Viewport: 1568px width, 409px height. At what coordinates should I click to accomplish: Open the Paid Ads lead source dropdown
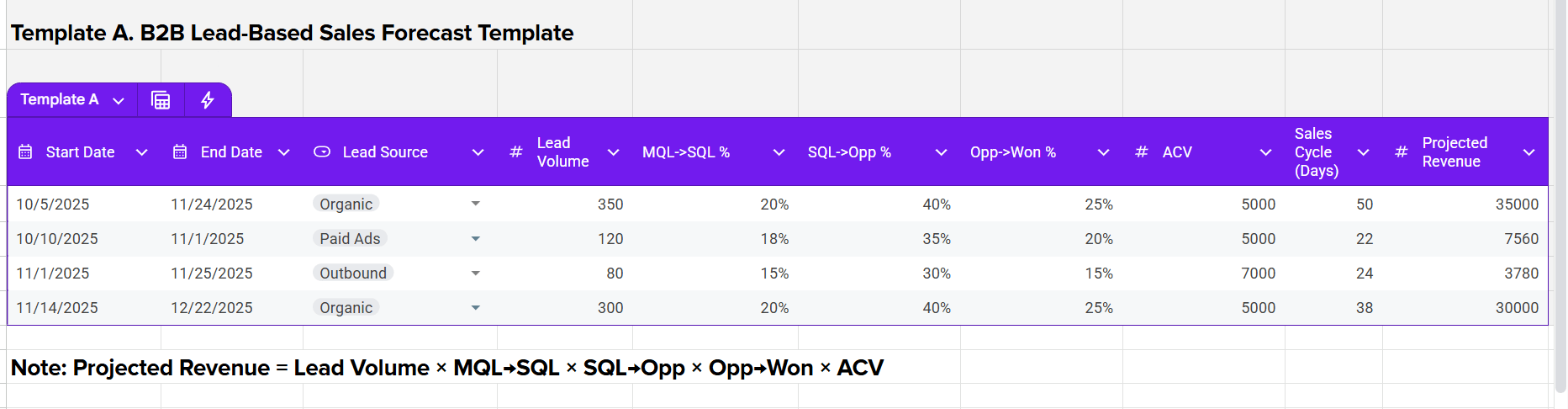tap(476, 239)
